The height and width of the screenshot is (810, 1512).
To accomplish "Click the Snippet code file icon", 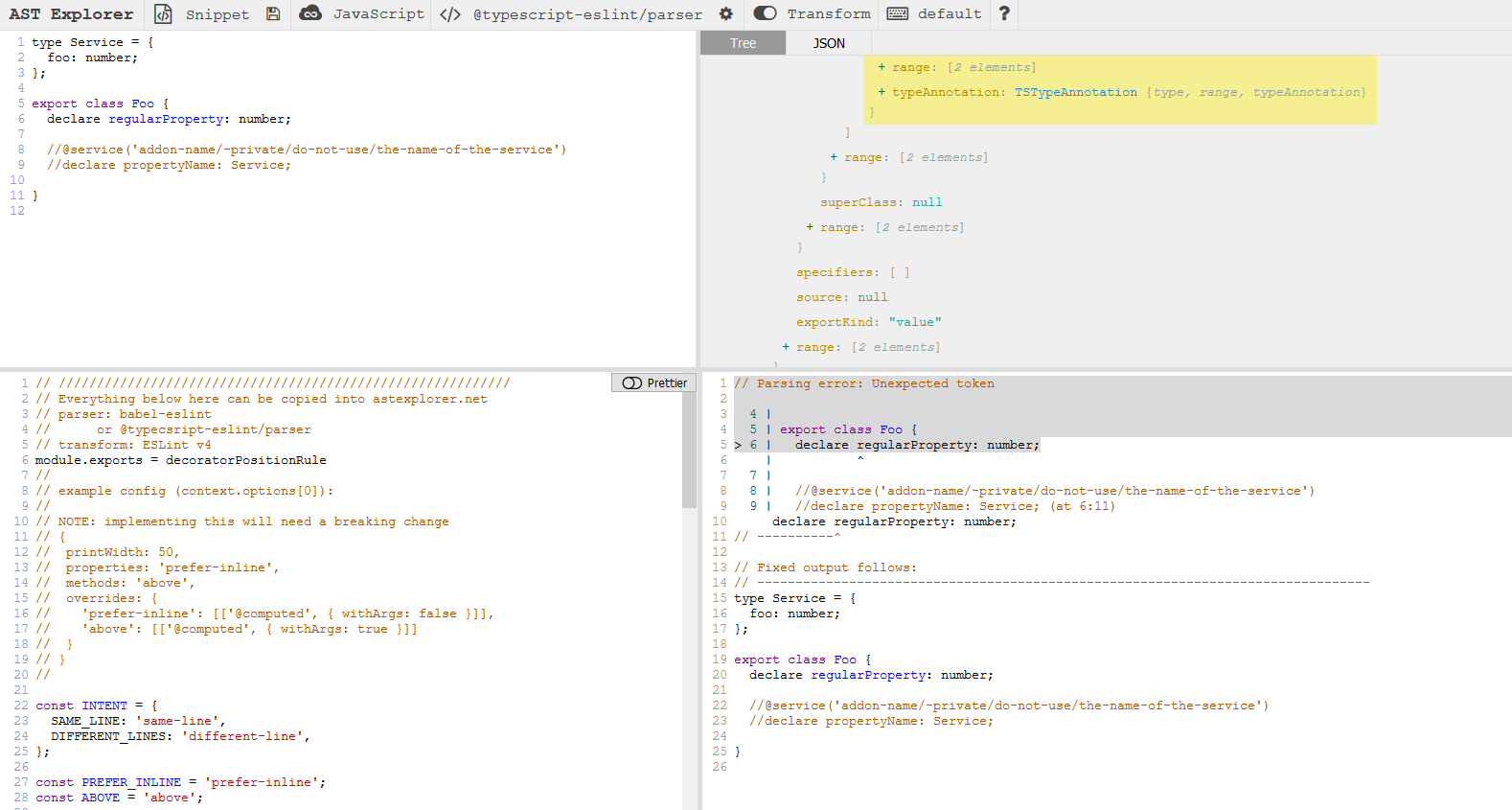I will click(x=164, y=14).
